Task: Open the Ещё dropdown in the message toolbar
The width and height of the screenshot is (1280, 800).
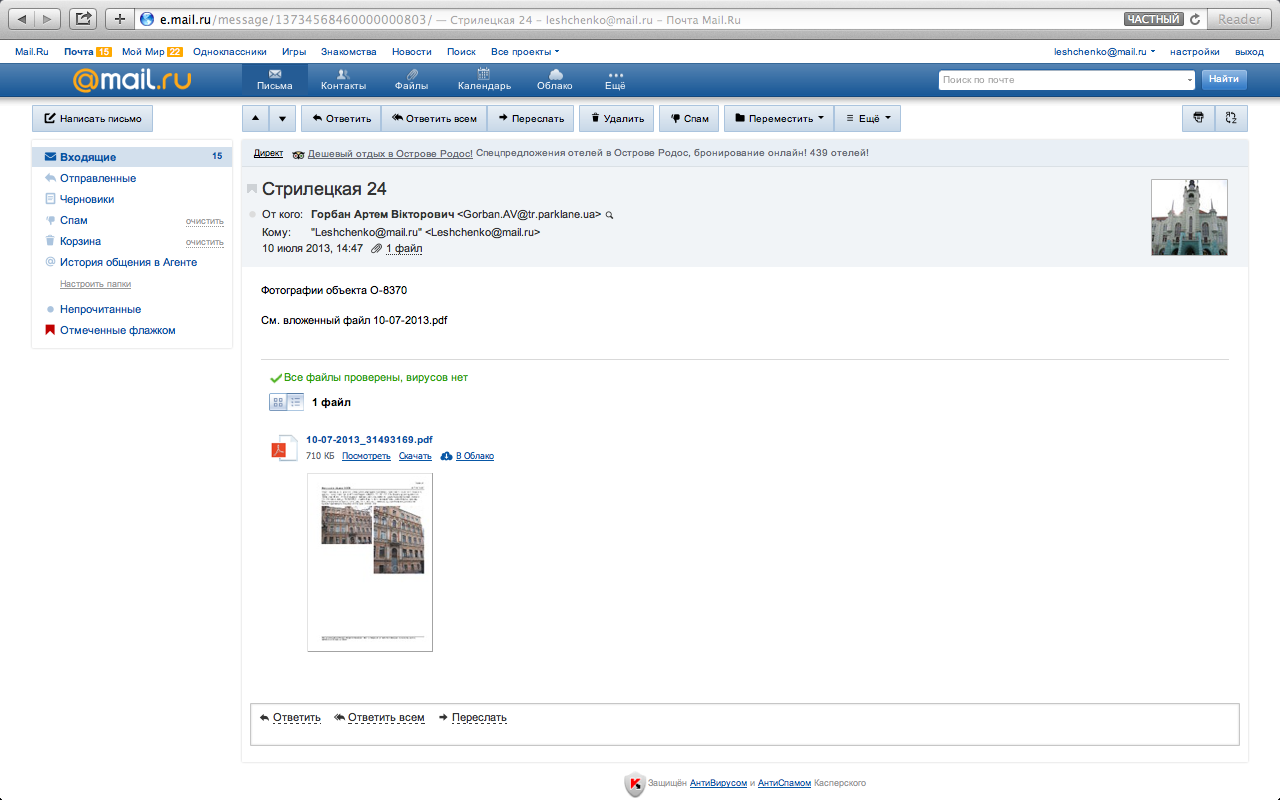Action: (867, 118)
